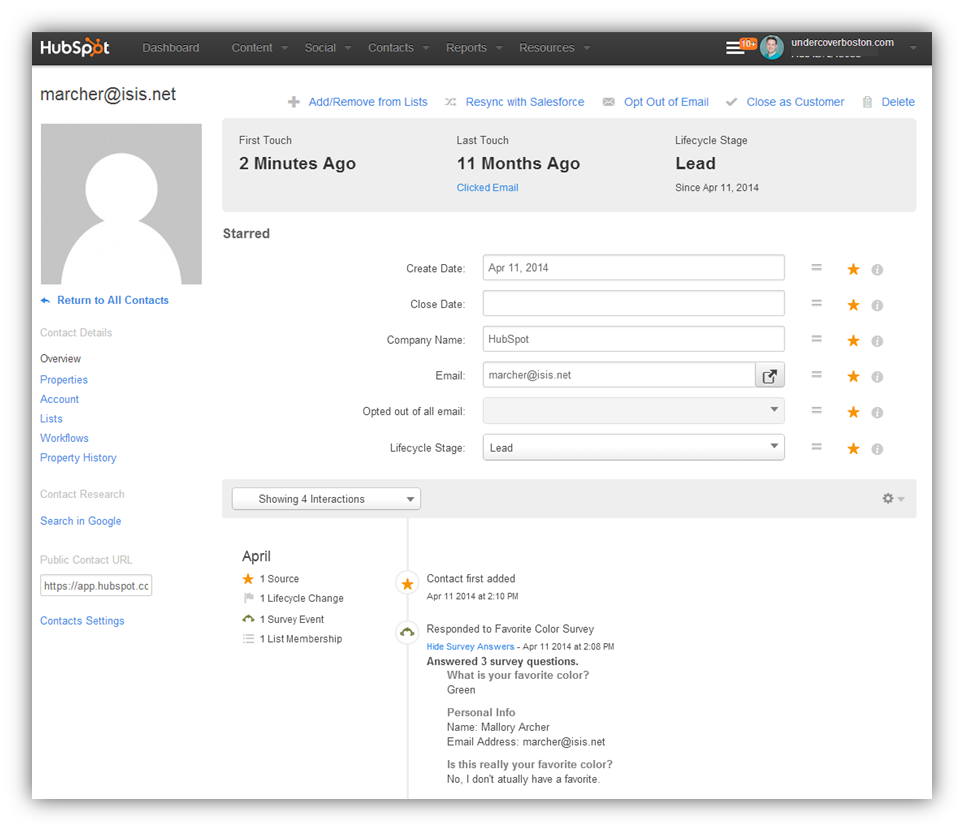The width and height of the screenshot is (964, 831).
Task: Open the Opted out of all email dropdown
Action: pyautogui.click(x=633, y=411)
